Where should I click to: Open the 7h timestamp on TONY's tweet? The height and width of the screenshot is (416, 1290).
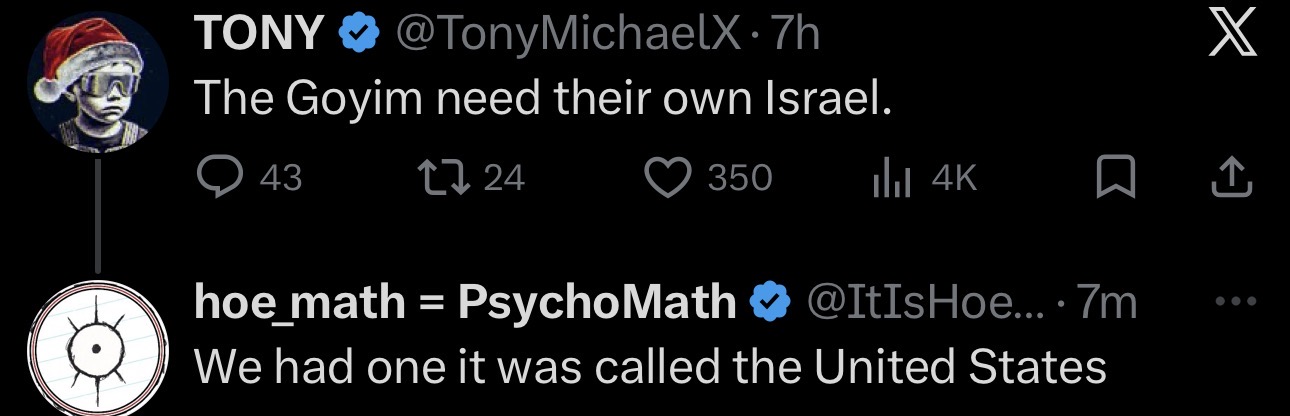click(x=795, y=36)
